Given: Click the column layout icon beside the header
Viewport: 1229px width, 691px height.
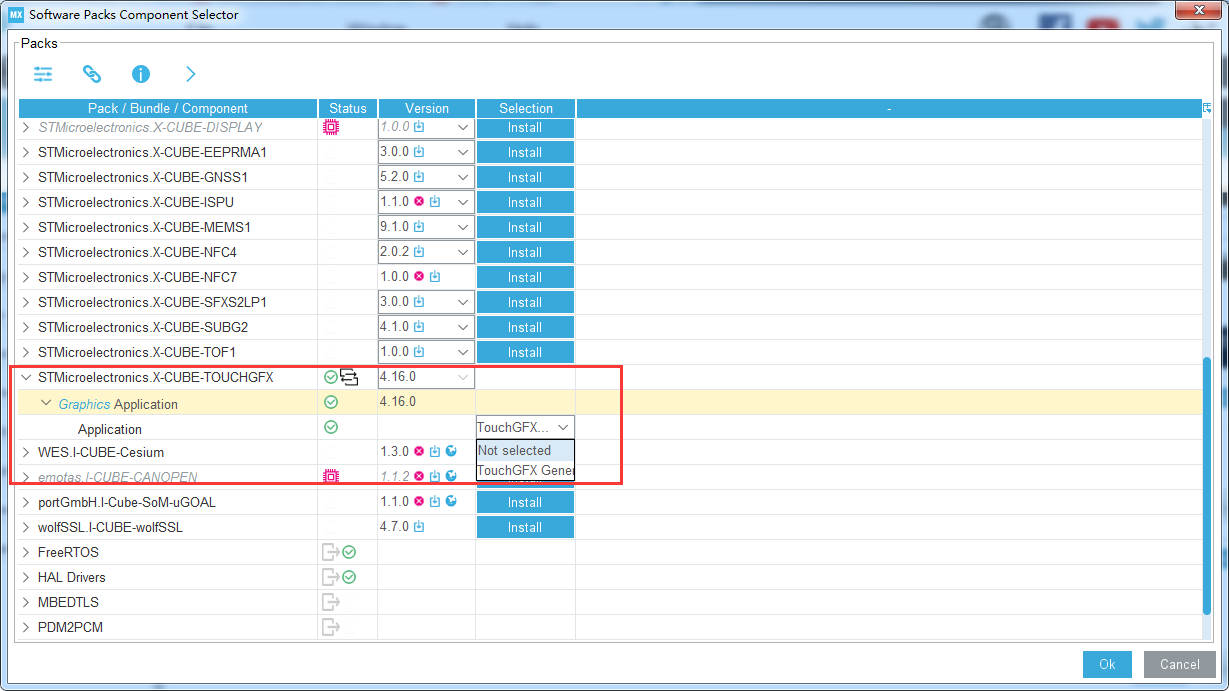Looking at the screenshot, I should pos(1207,108).
